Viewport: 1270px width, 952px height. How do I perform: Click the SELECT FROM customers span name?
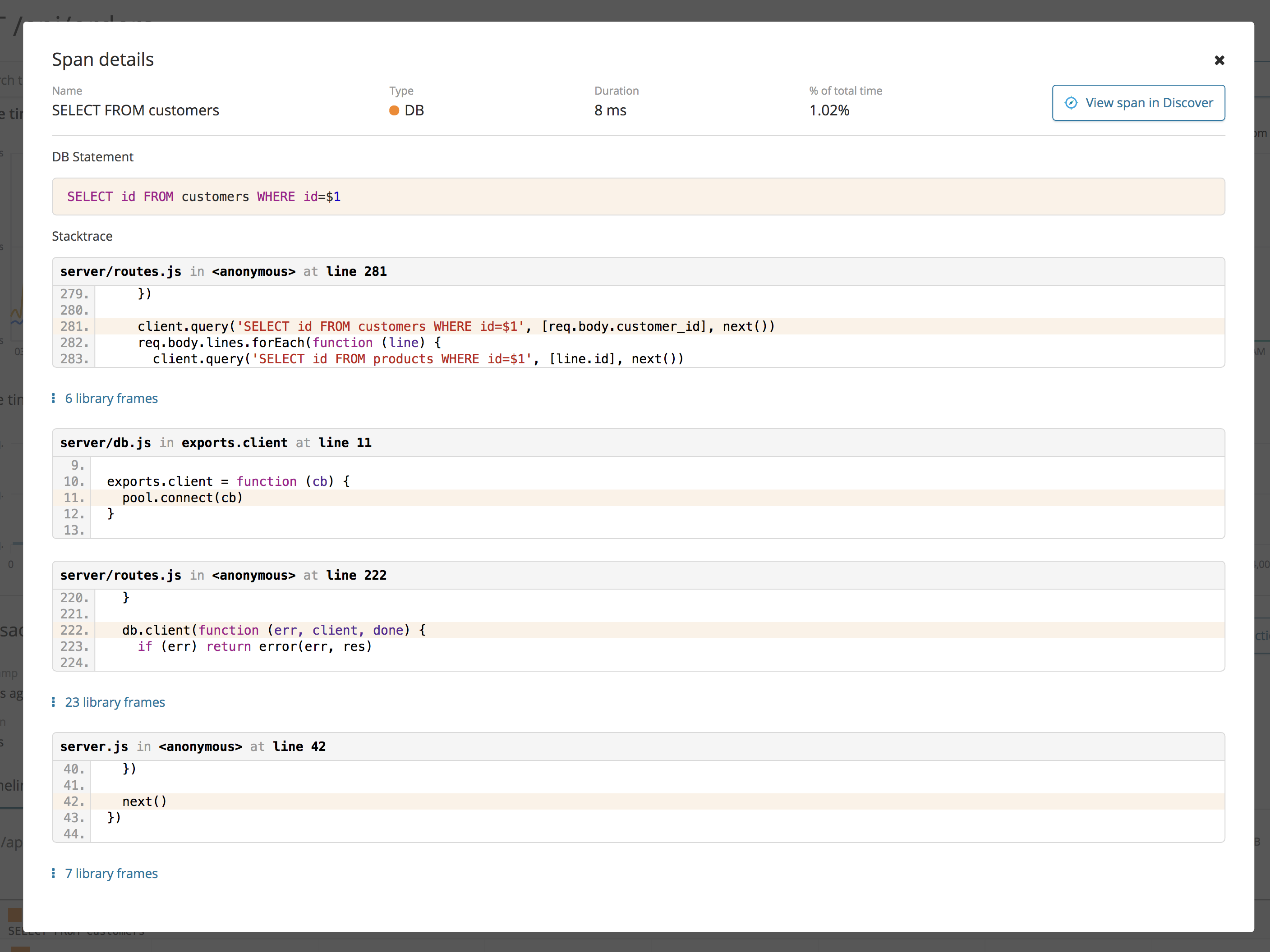point(135,110)
